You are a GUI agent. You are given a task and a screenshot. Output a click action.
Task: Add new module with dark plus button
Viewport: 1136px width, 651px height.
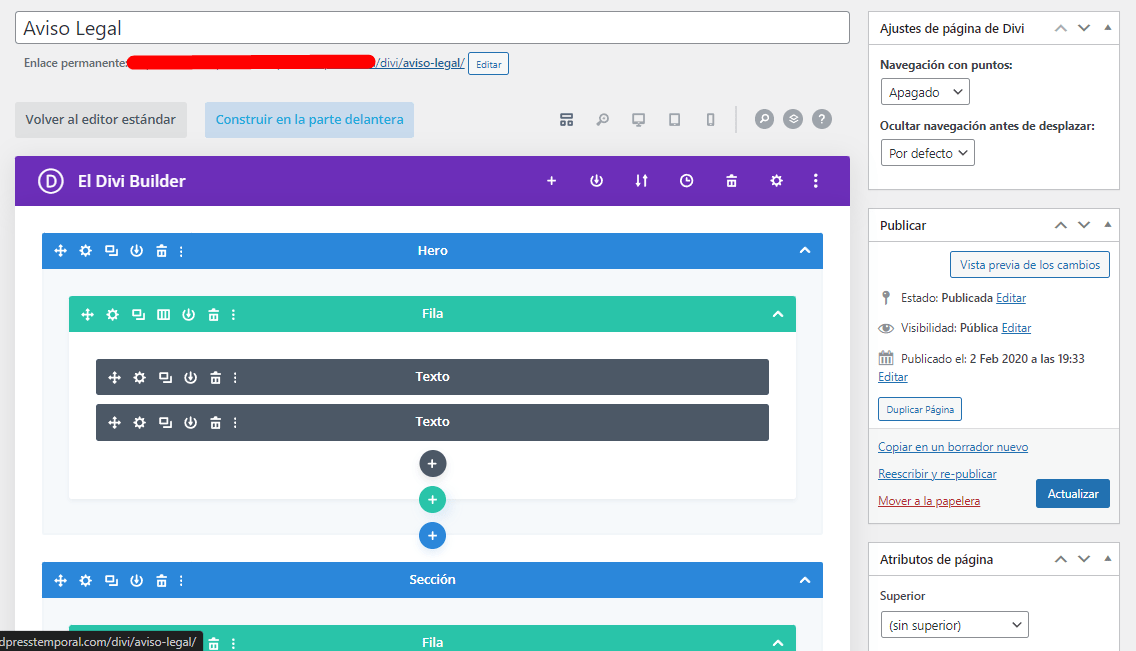433,463
